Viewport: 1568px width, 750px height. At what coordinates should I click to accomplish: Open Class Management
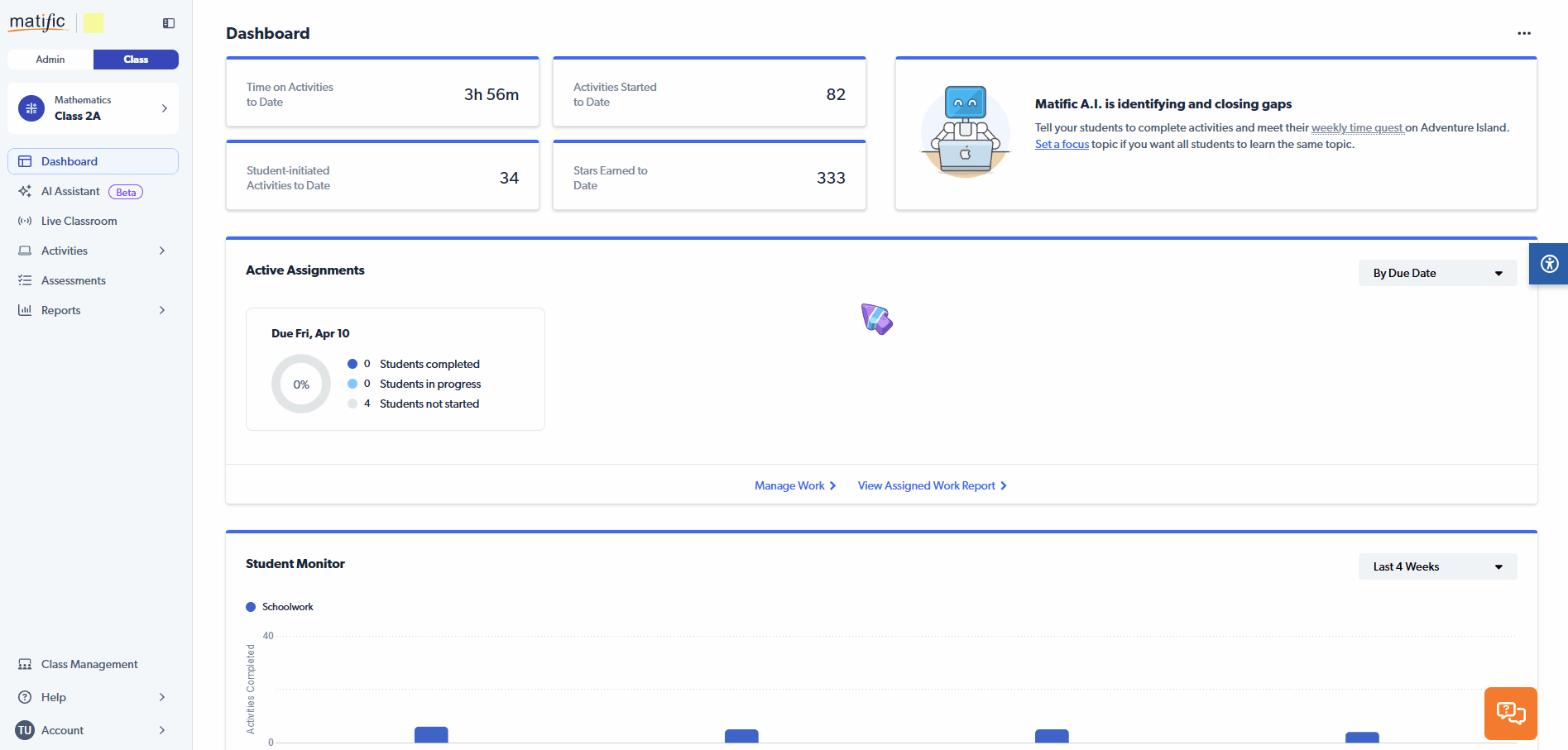pyautogui.click(x=89, y=664)
